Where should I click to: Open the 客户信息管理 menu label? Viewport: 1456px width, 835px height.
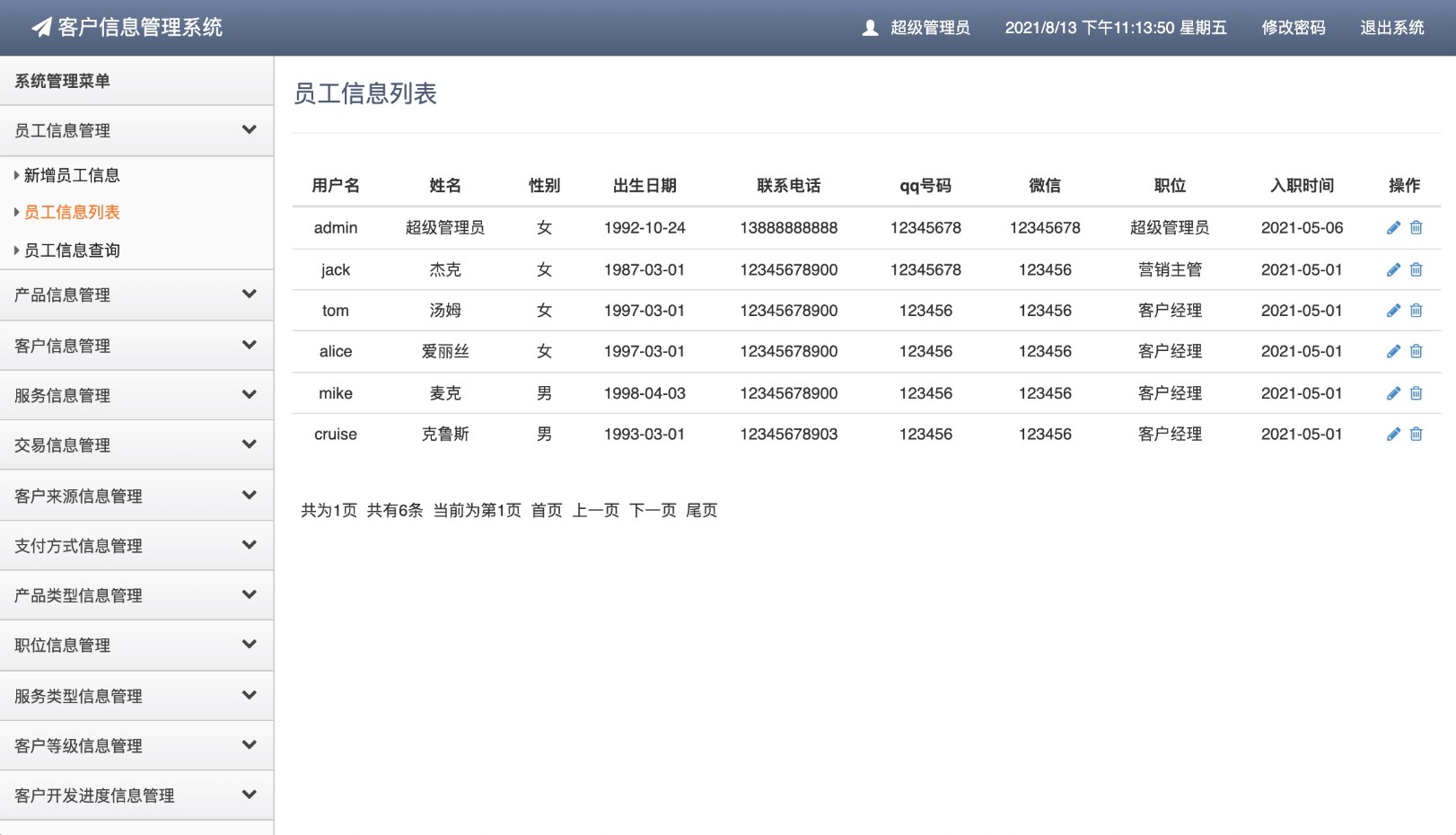(x=62, y=346)
